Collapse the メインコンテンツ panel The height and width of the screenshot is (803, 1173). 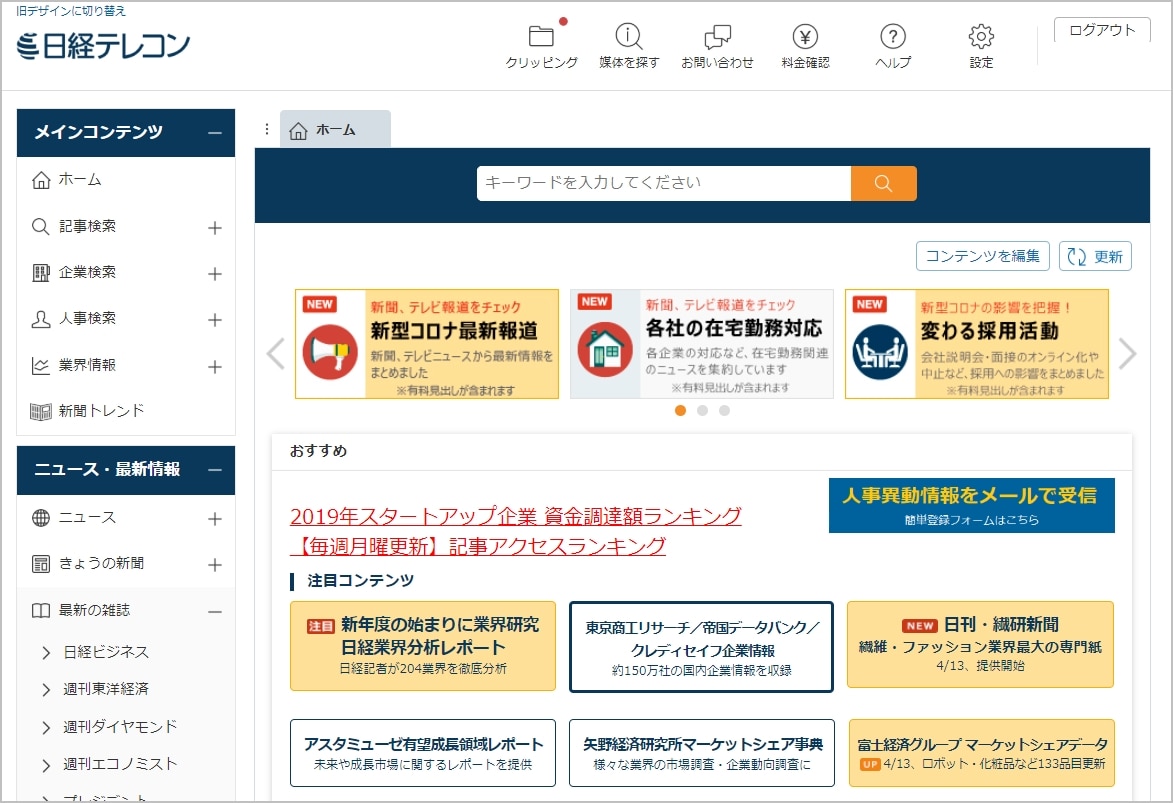(215, 133)
